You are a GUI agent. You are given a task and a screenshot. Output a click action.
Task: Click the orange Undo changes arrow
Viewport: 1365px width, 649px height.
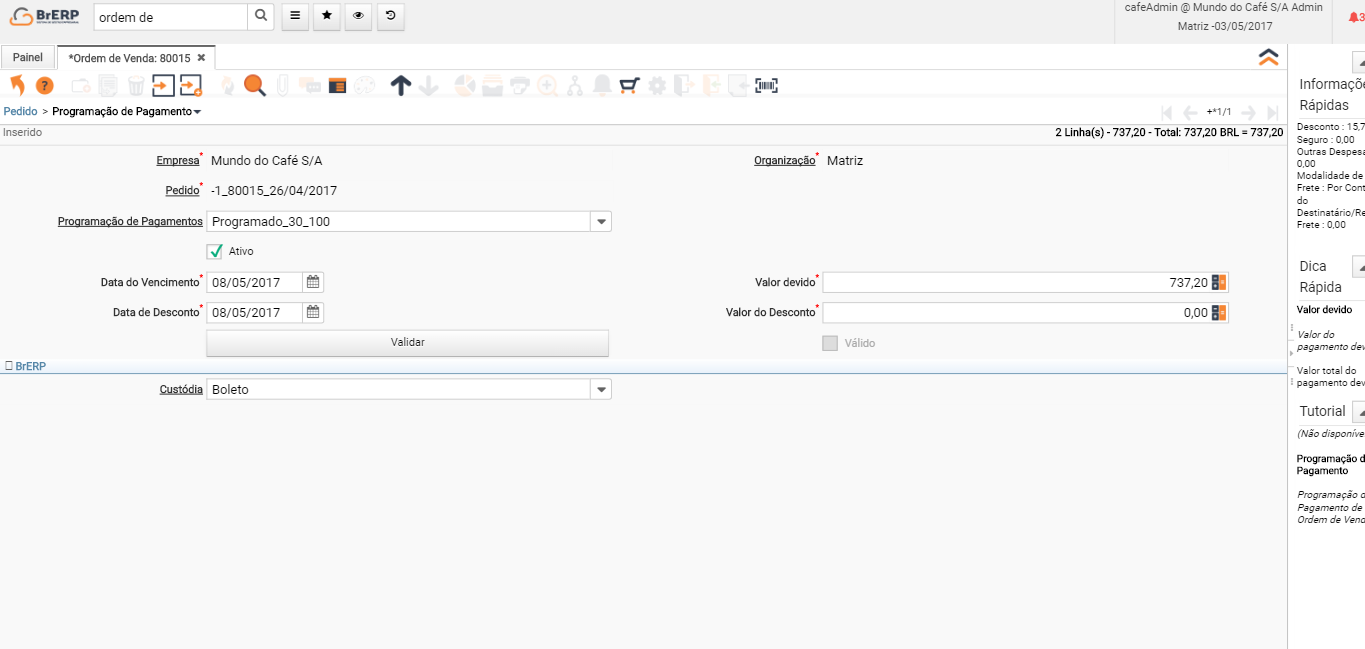click(17, 86)
